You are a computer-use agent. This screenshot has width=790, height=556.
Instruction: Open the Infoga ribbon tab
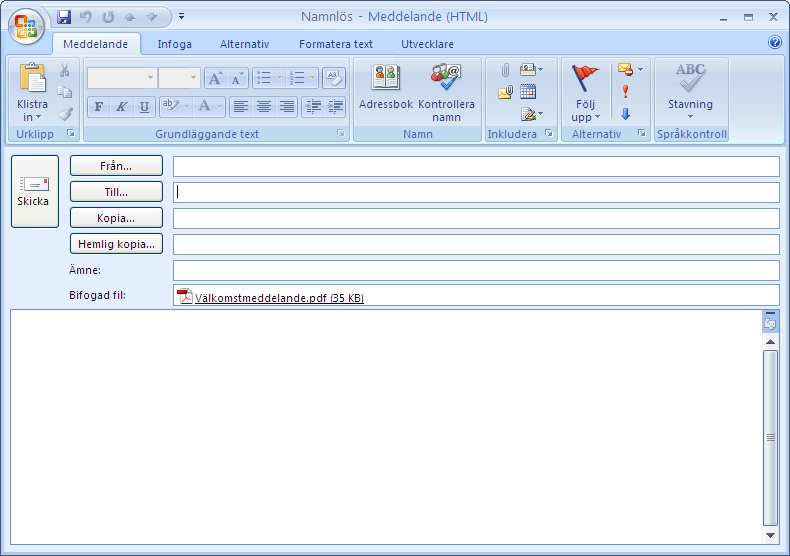pos(174,44)
